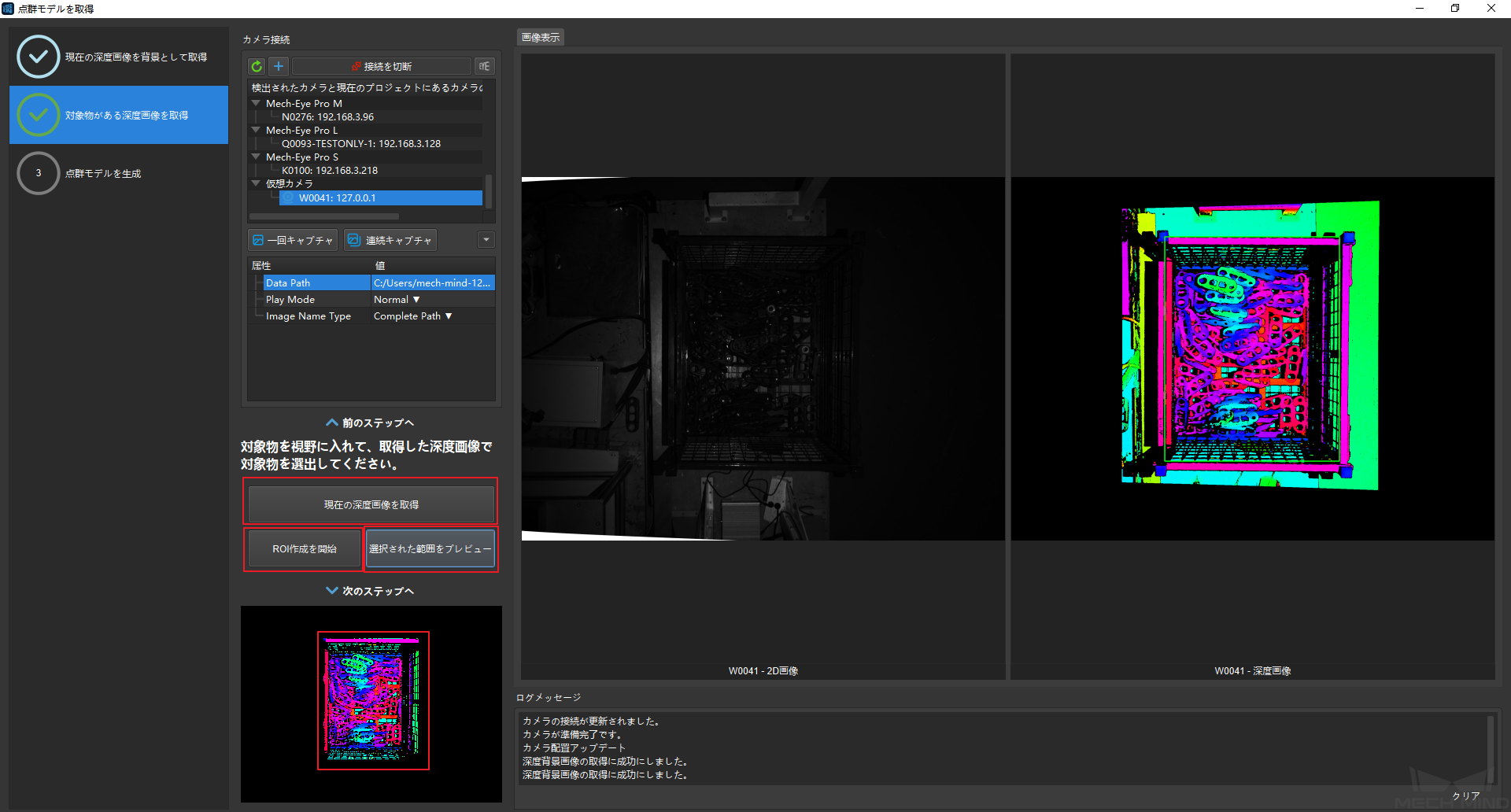Viewport: 1511px width, 812px height.
Task: Open Mech-Eye viewer with the EYE icon
Action: pyautogui.click(x=484, y=67)
